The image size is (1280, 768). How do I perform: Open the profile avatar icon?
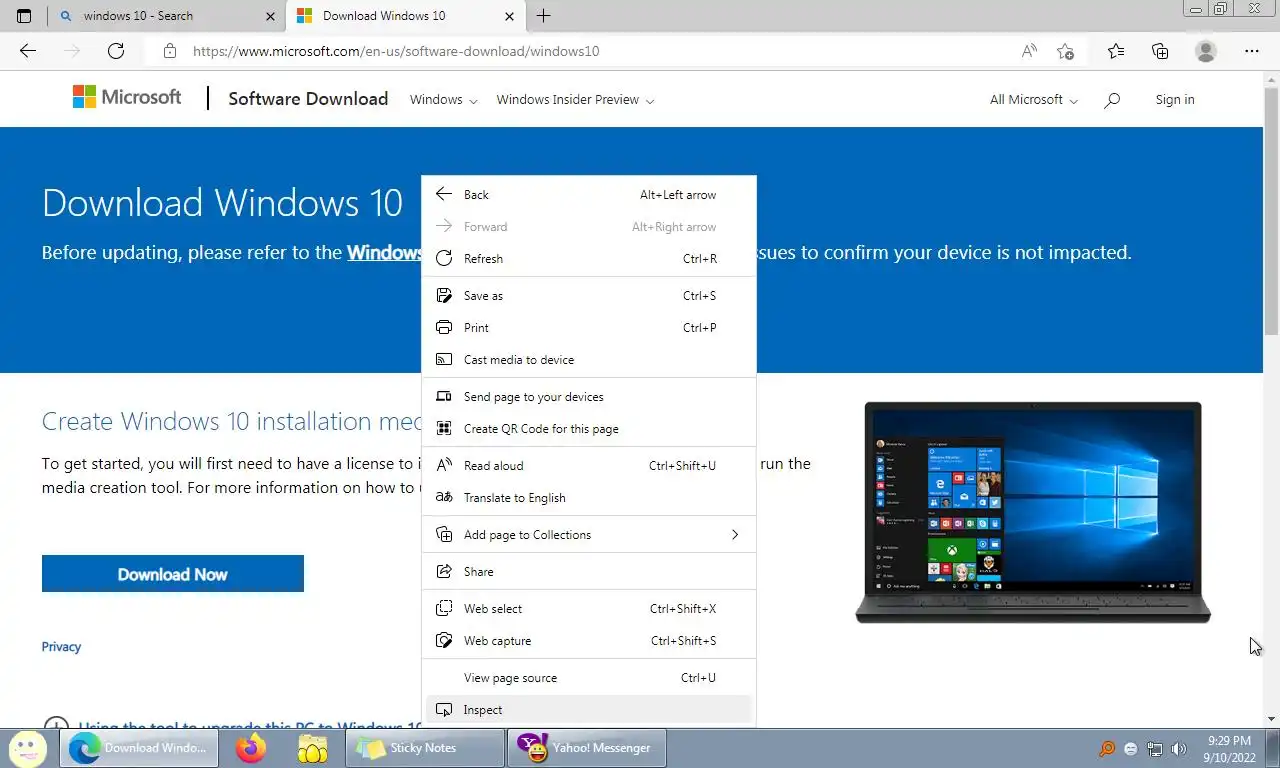tap(1206, 51)
